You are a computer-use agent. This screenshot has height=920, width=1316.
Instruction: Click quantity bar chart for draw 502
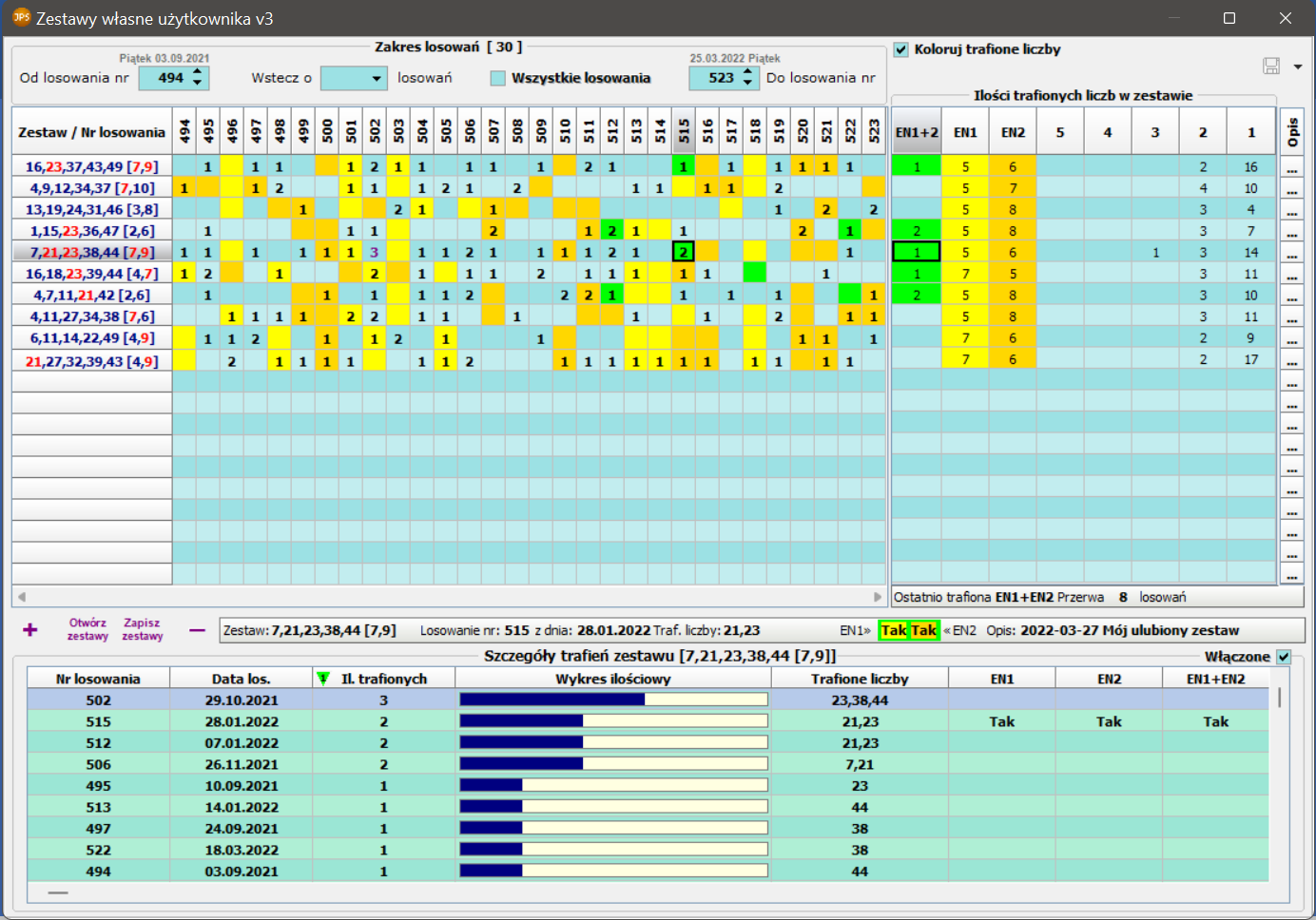613,700
